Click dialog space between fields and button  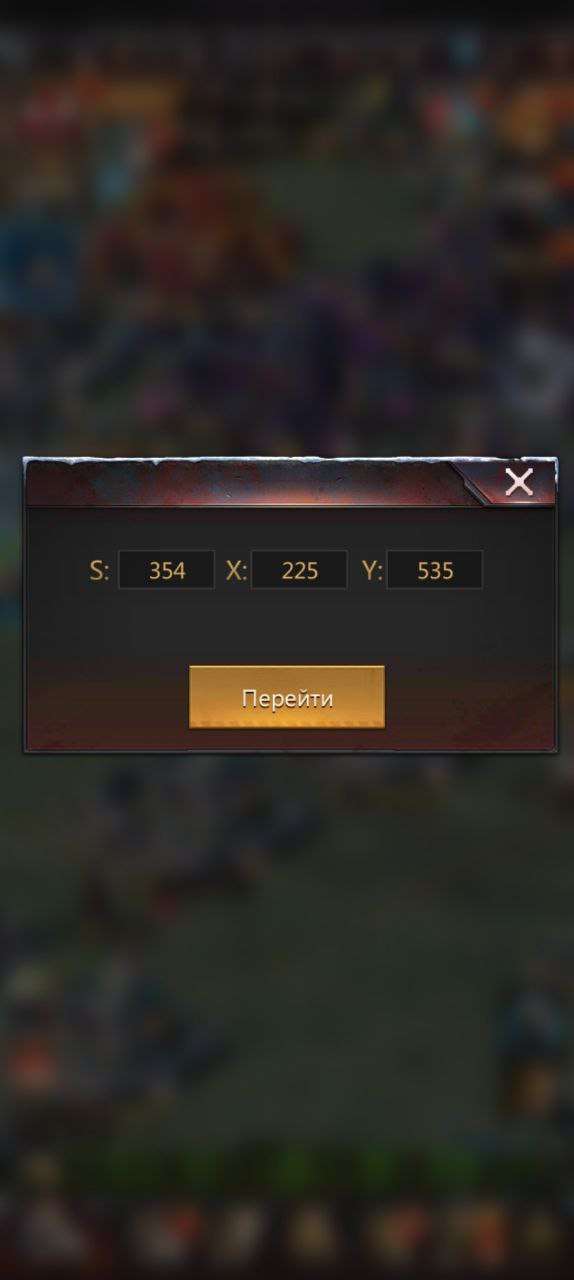coord(287,627)
